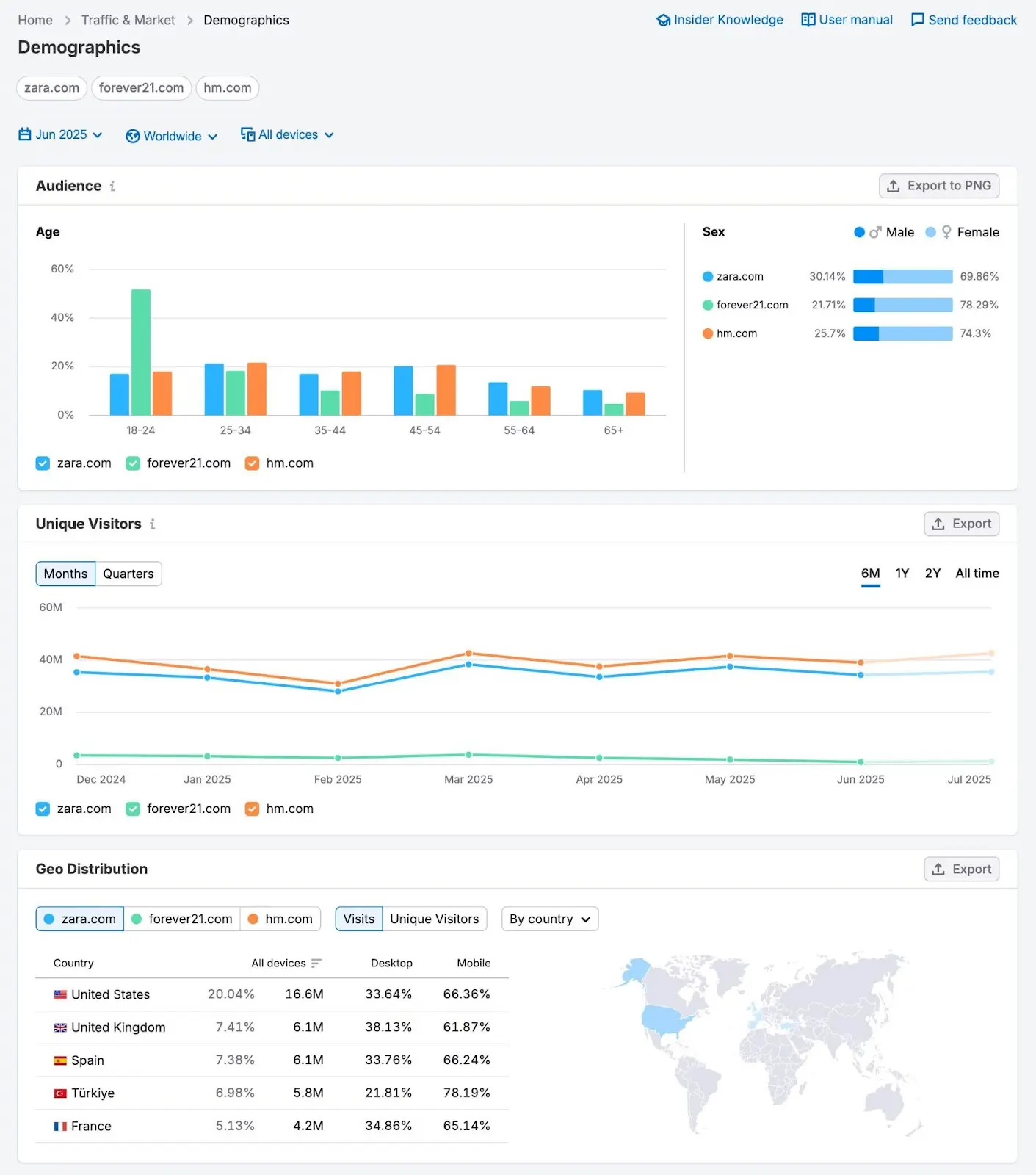Image resolution: width=1036 pixels, height=1175 pixels.
Task: Click the Insider Knowledge graduation cap icon
Action: (663, 21)
